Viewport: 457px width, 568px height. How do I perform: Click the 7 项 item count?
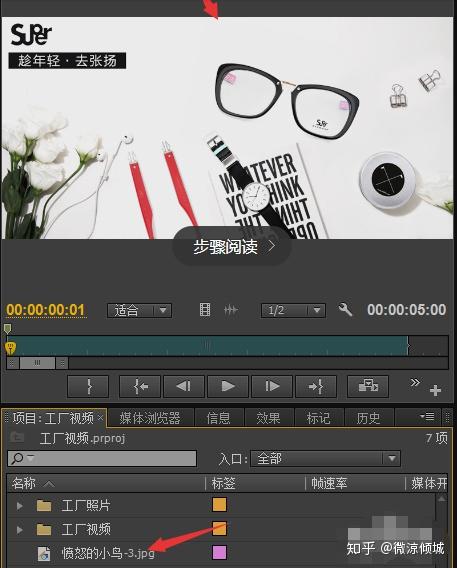point(437,438)
